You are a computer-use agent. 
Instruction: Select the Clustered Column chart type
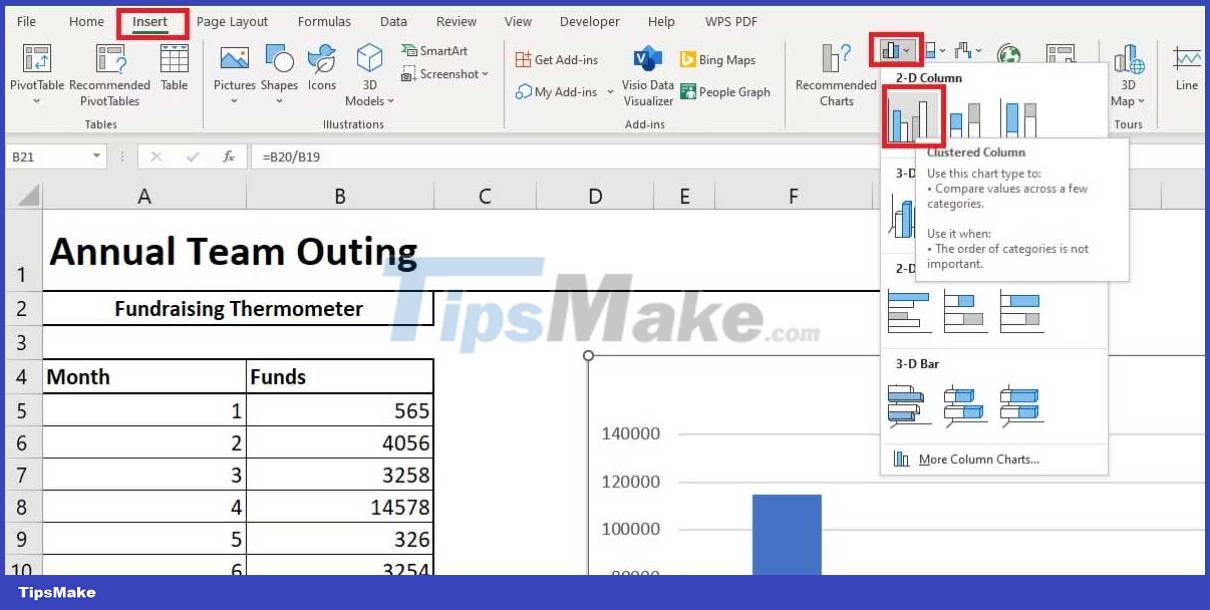(x=912, y=115)
